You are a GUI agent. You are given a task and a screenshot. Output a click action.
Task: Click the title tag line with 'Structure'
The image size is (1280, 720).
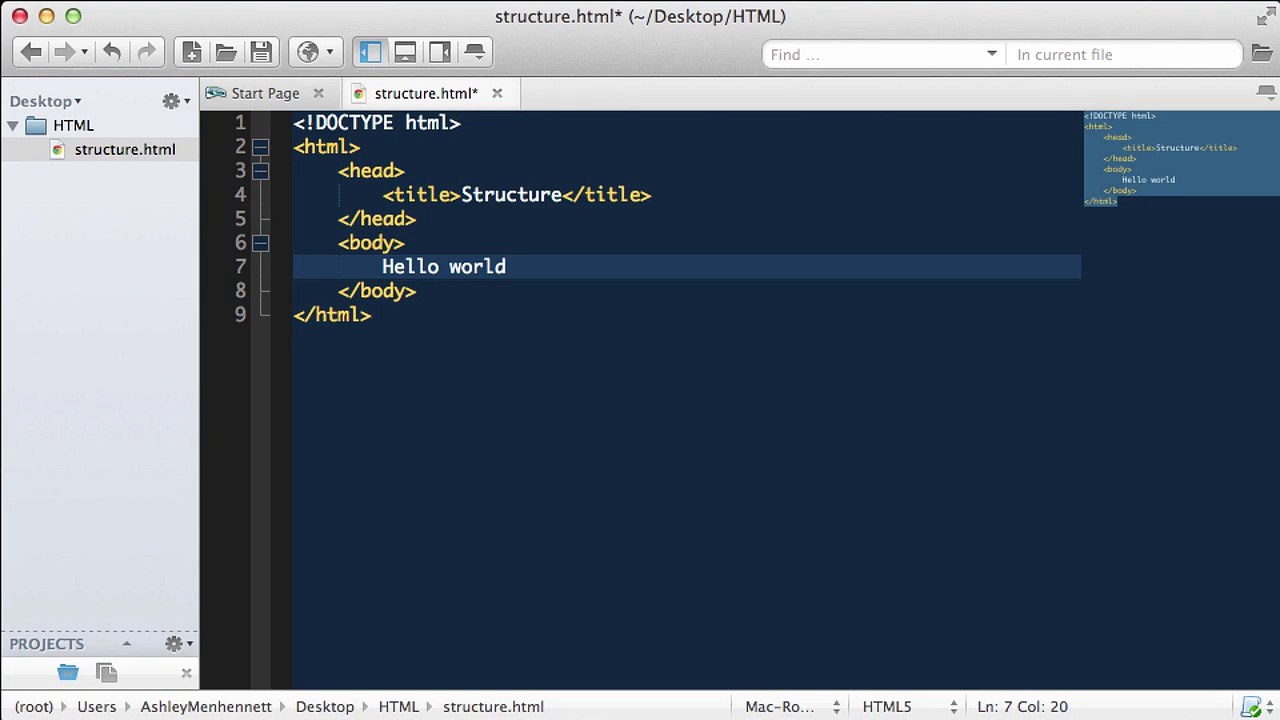click(x=517, y=195)
